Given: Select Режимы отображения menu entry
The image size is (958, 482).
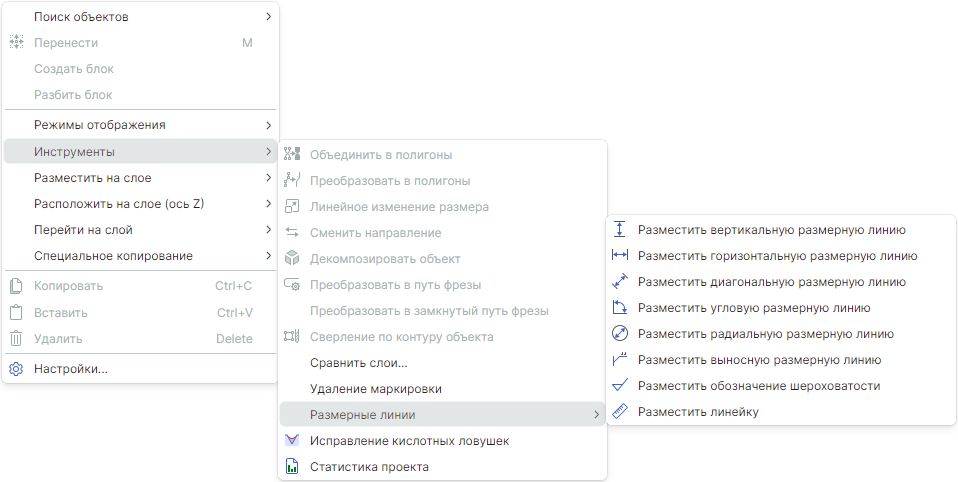Looking at the screenshot, I should (x=141, y=125).
